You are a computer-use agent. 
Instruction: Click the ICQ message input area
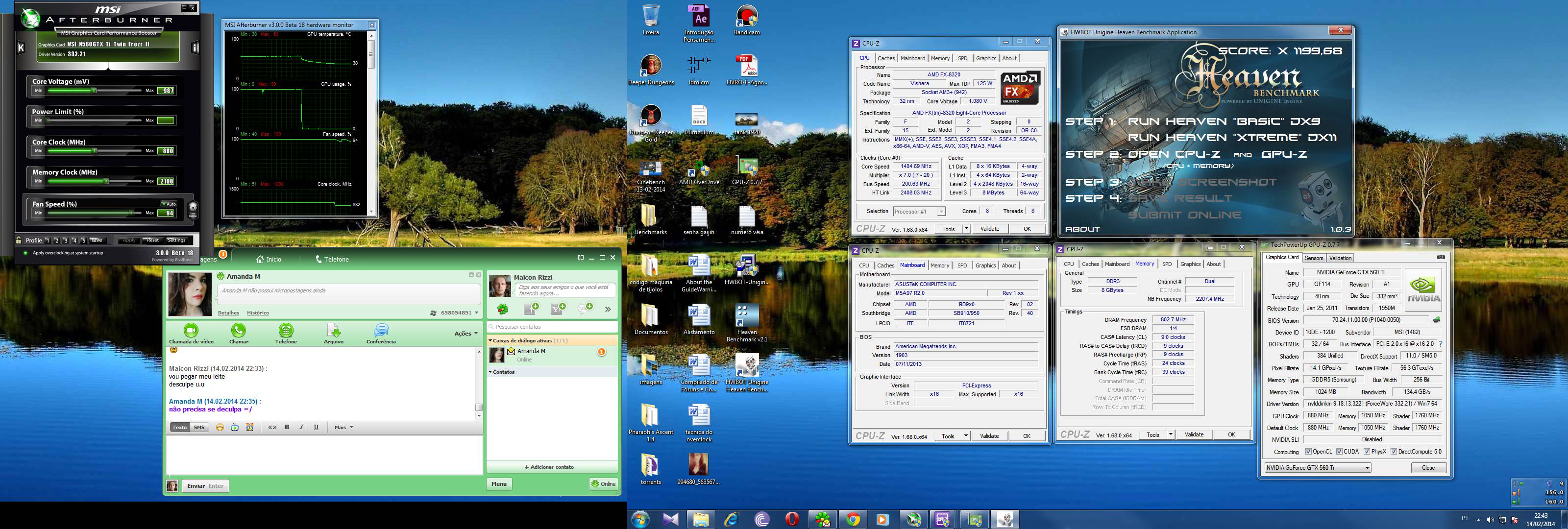pos(324,455)
